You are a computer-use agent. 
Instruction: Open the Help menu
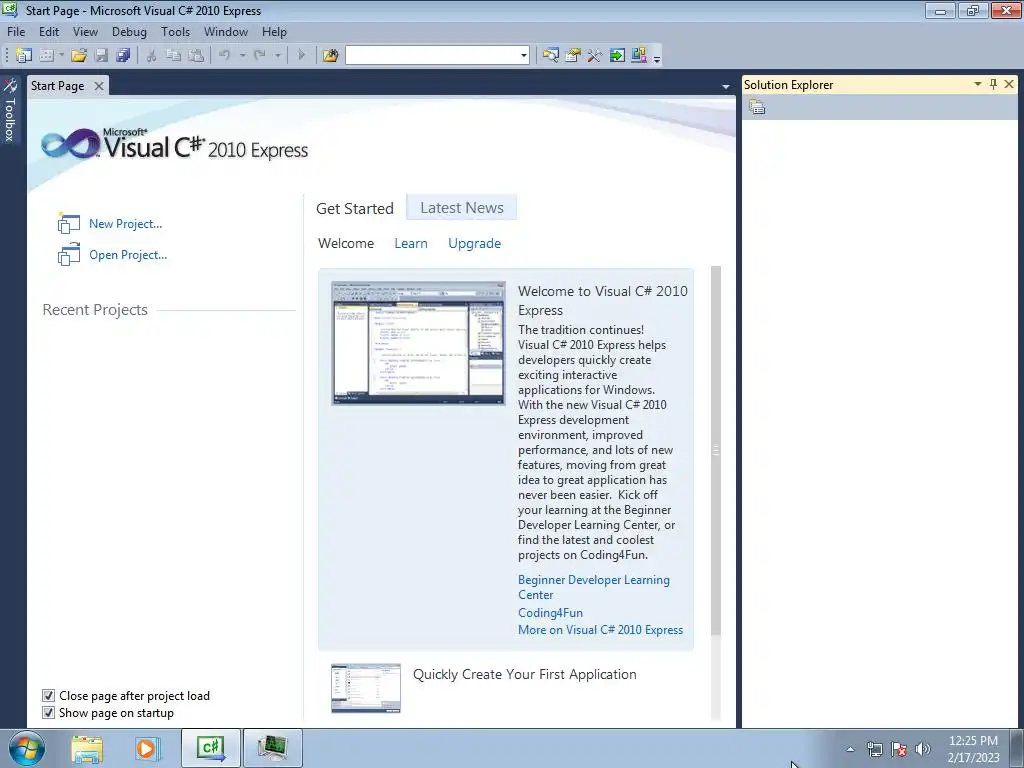(274, 31)
